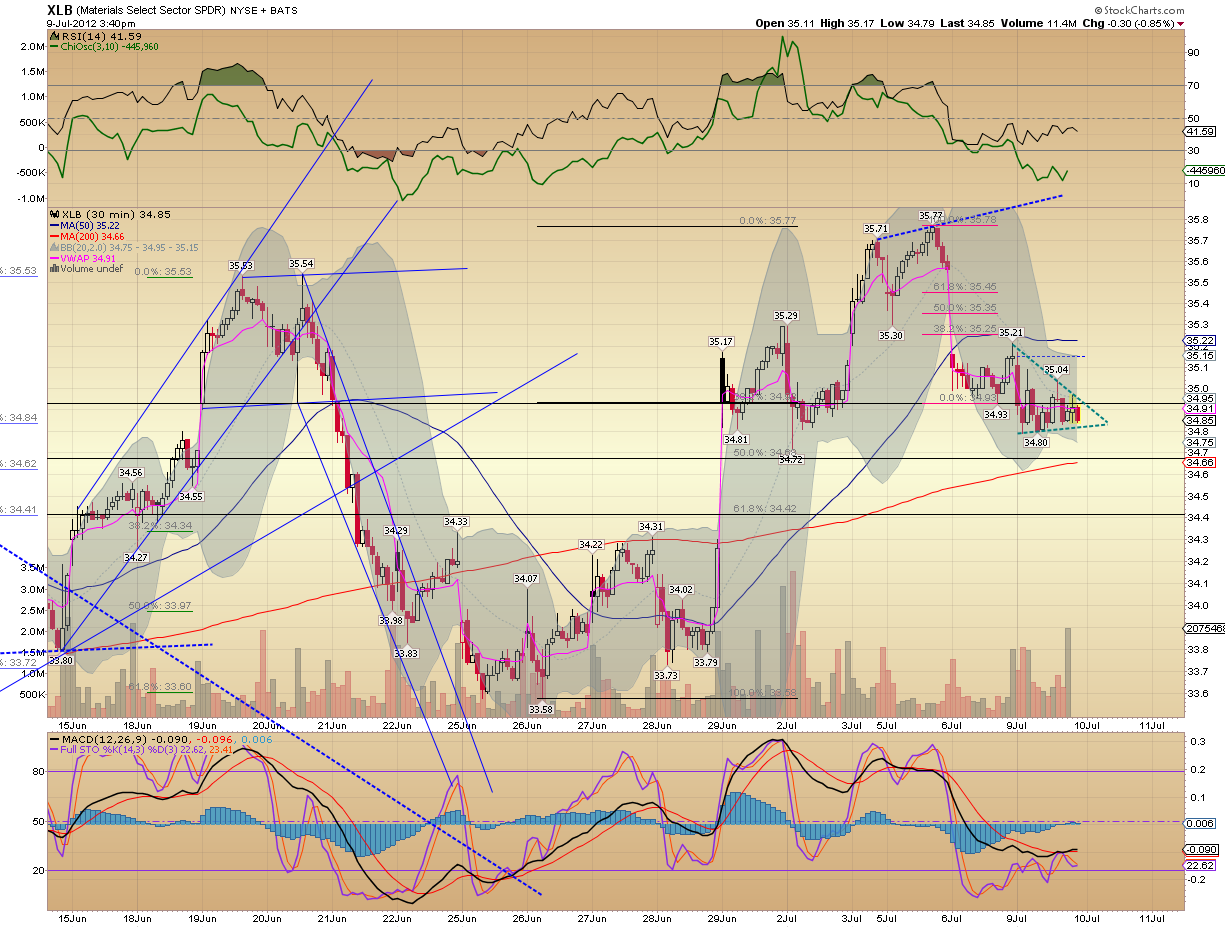
Task: Click the Open 35.11 header value
Action: pyautogui.click(x=786, y=23)
